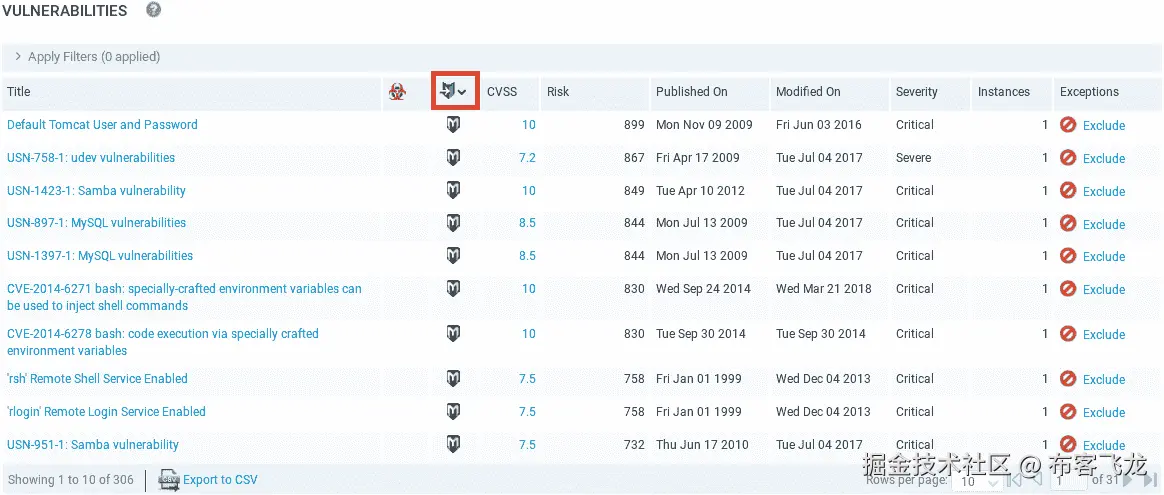Click Exclude link for Default Tomcat row
This screenshot has width=1164, height=495.
click(1104, 125)
